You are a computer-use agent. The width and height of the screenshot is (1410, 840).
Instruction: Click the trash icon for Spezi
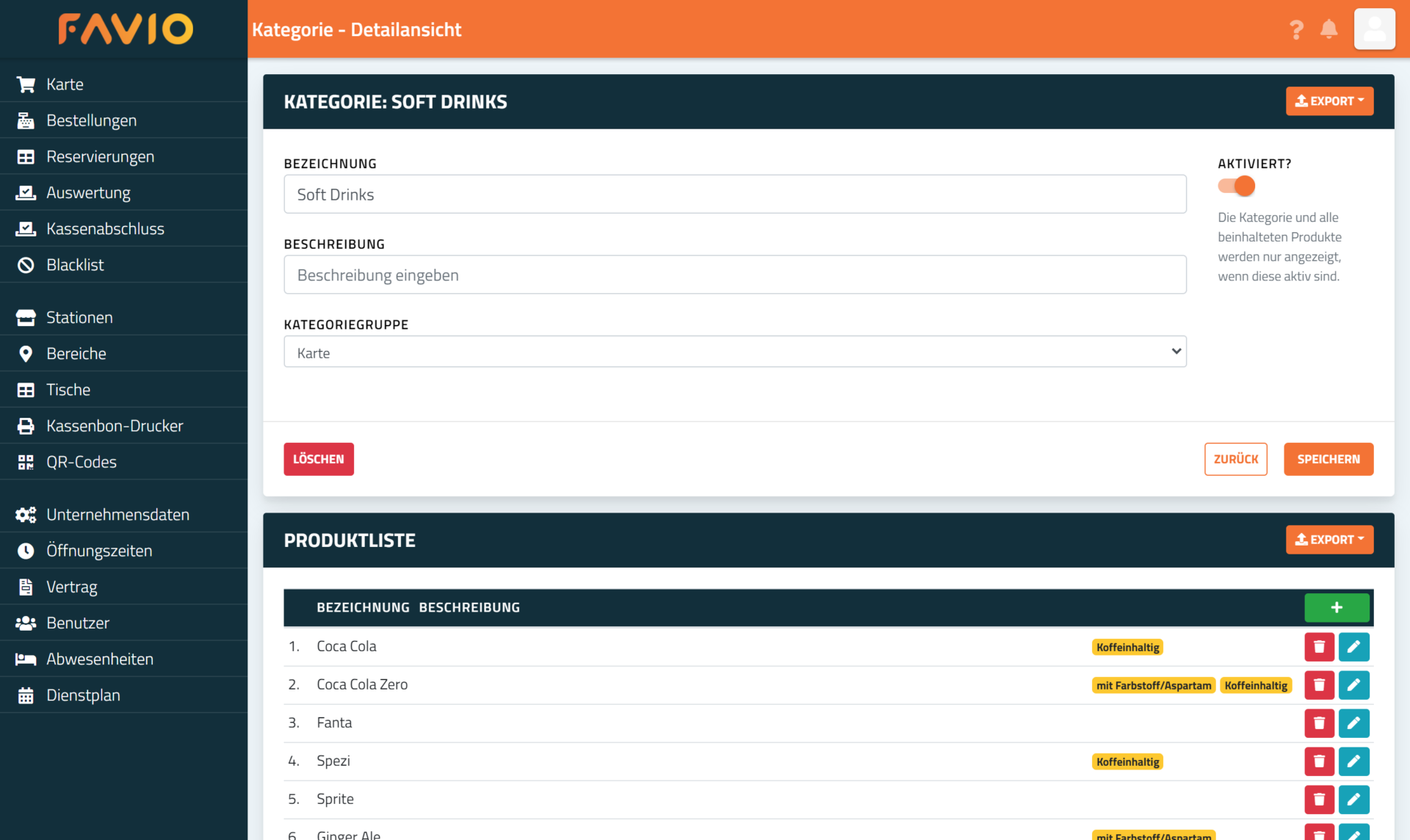(x=1319, y=761)
